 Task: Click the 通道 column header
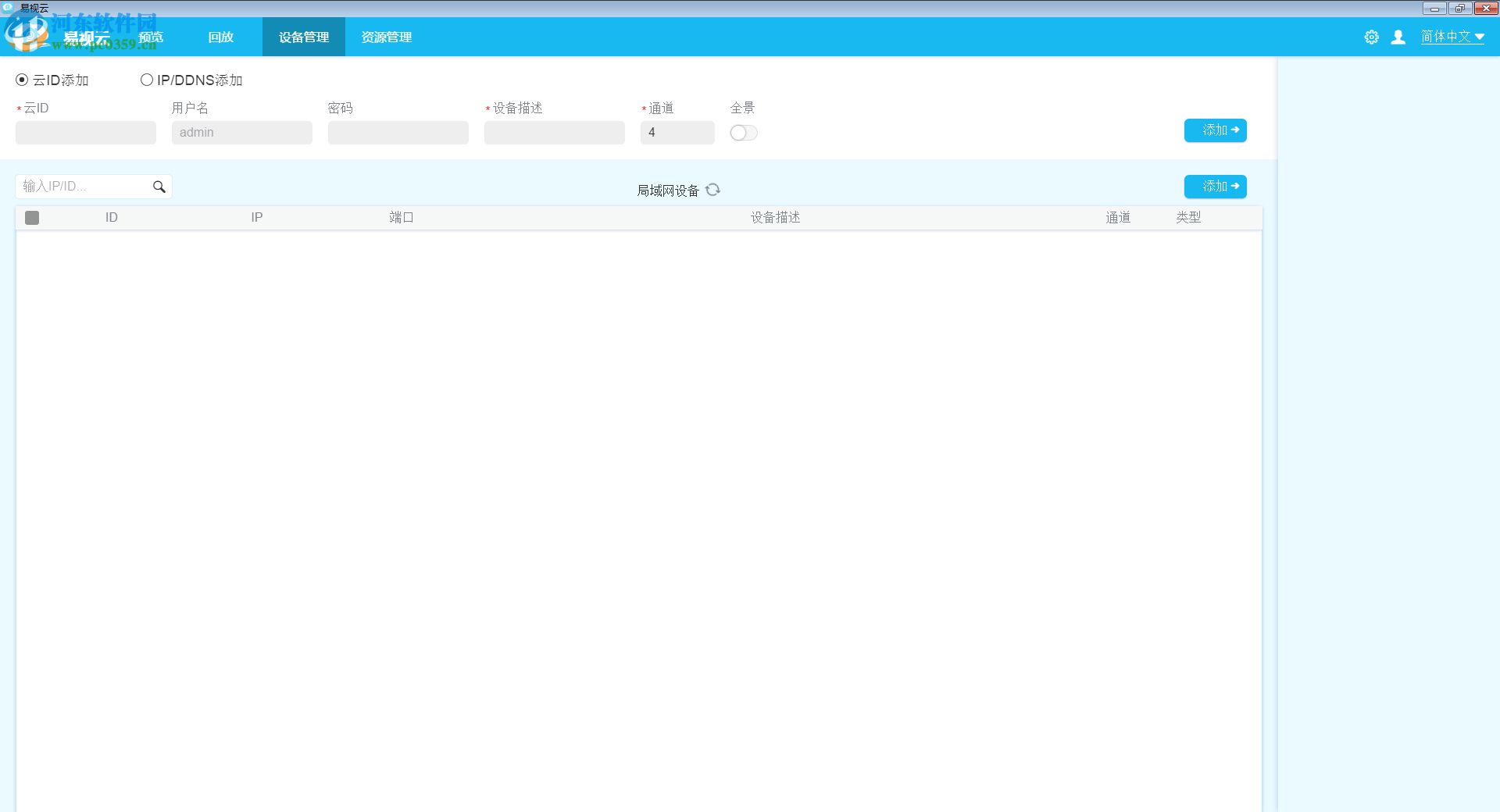1118,218
